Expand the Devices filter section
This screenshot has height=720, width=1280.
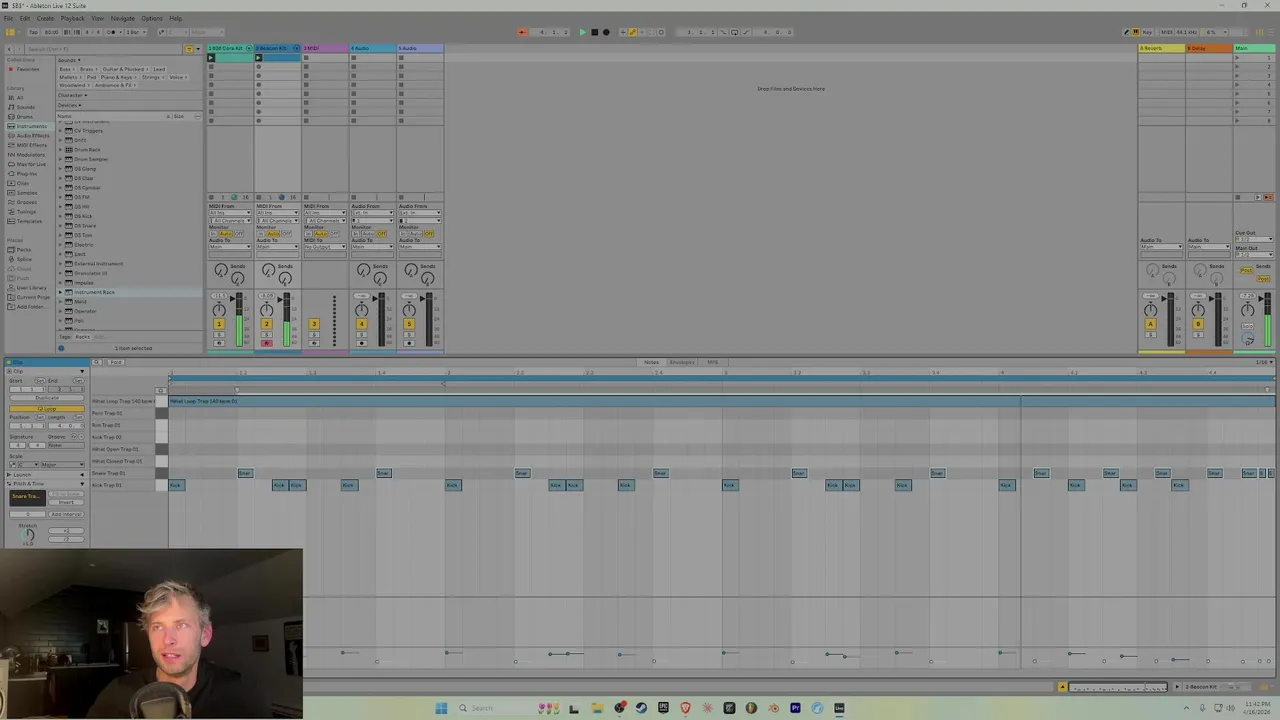pyautogui.click(x=68, y=105)
